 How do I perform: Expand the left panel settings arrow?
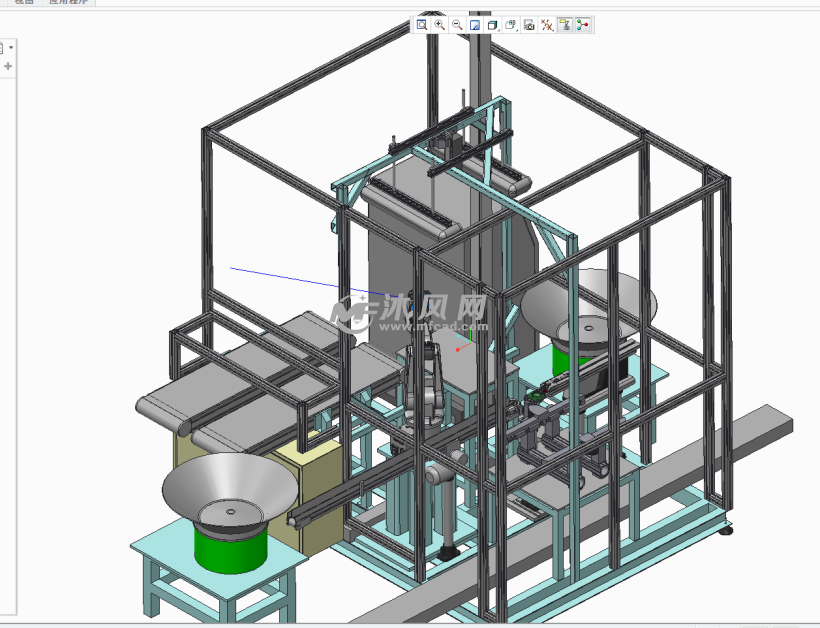[x=11, y=47]
